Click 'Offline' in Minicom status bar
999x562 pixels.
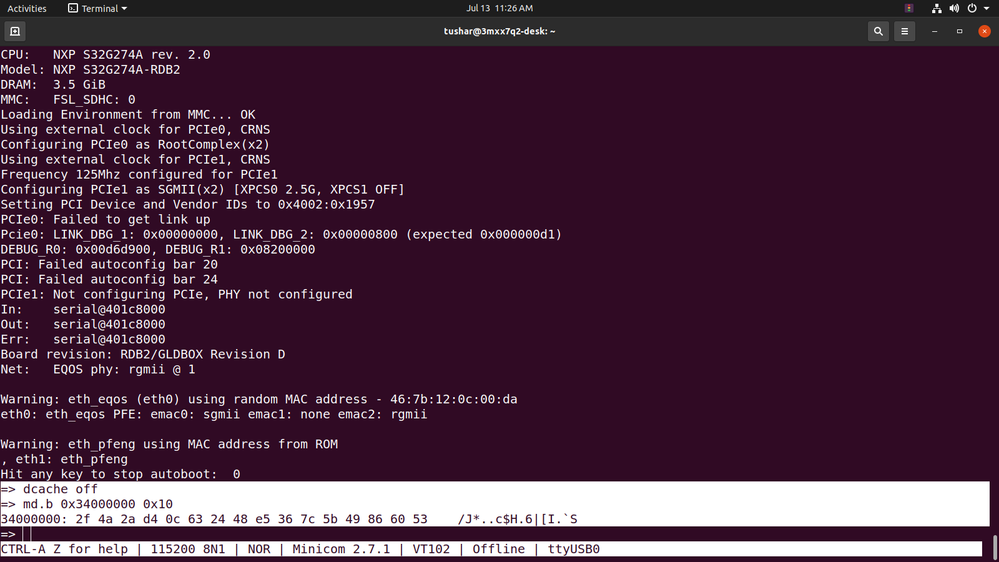click(x=499, y=549)
